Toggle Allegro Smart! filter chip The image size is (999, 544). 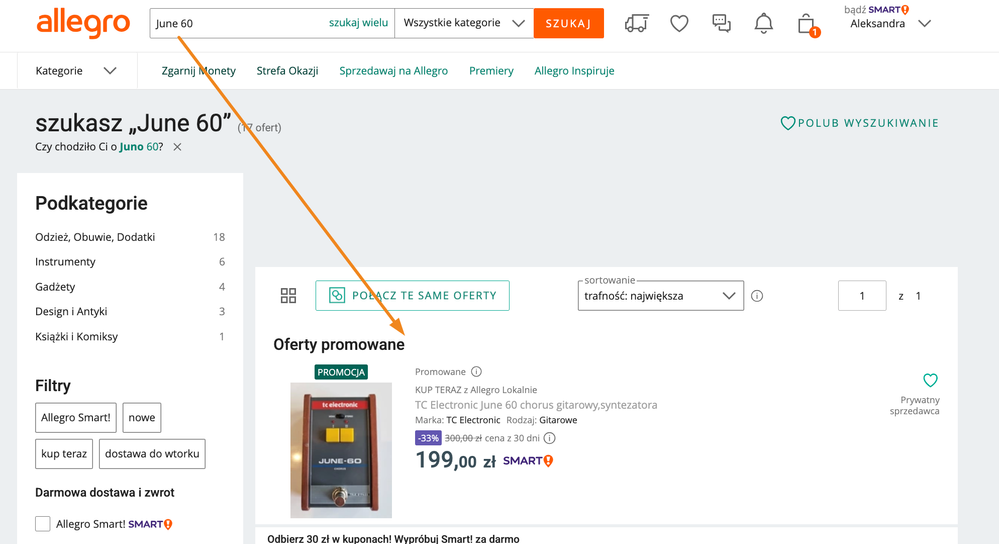click(76, 417)
